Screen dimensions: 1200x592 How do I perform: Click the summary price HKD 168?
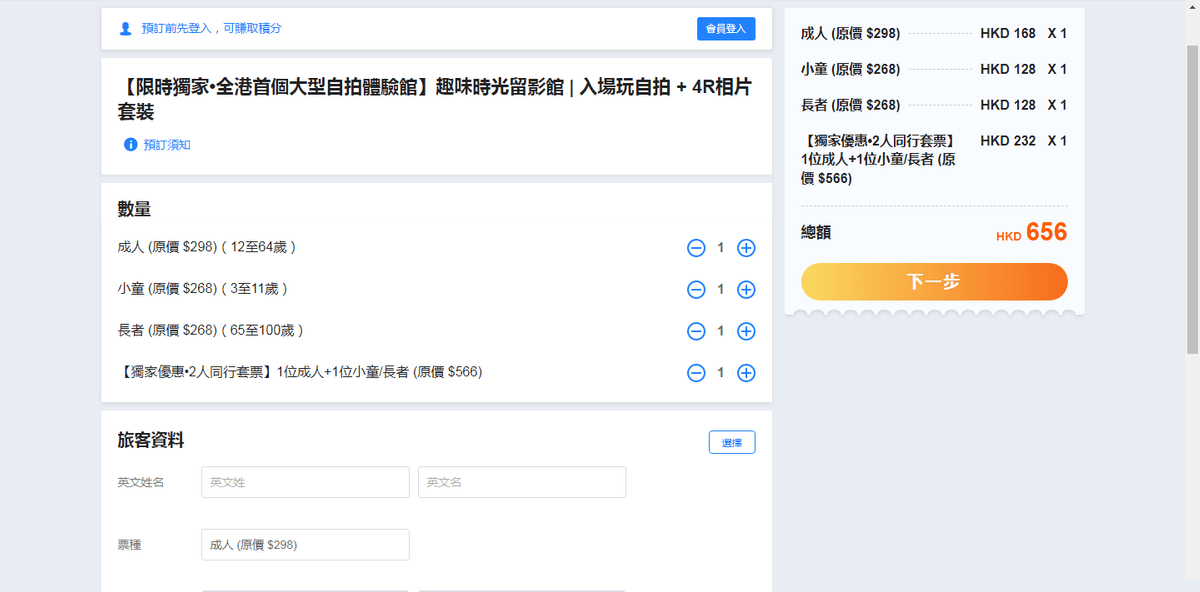tap(1008, 33)
